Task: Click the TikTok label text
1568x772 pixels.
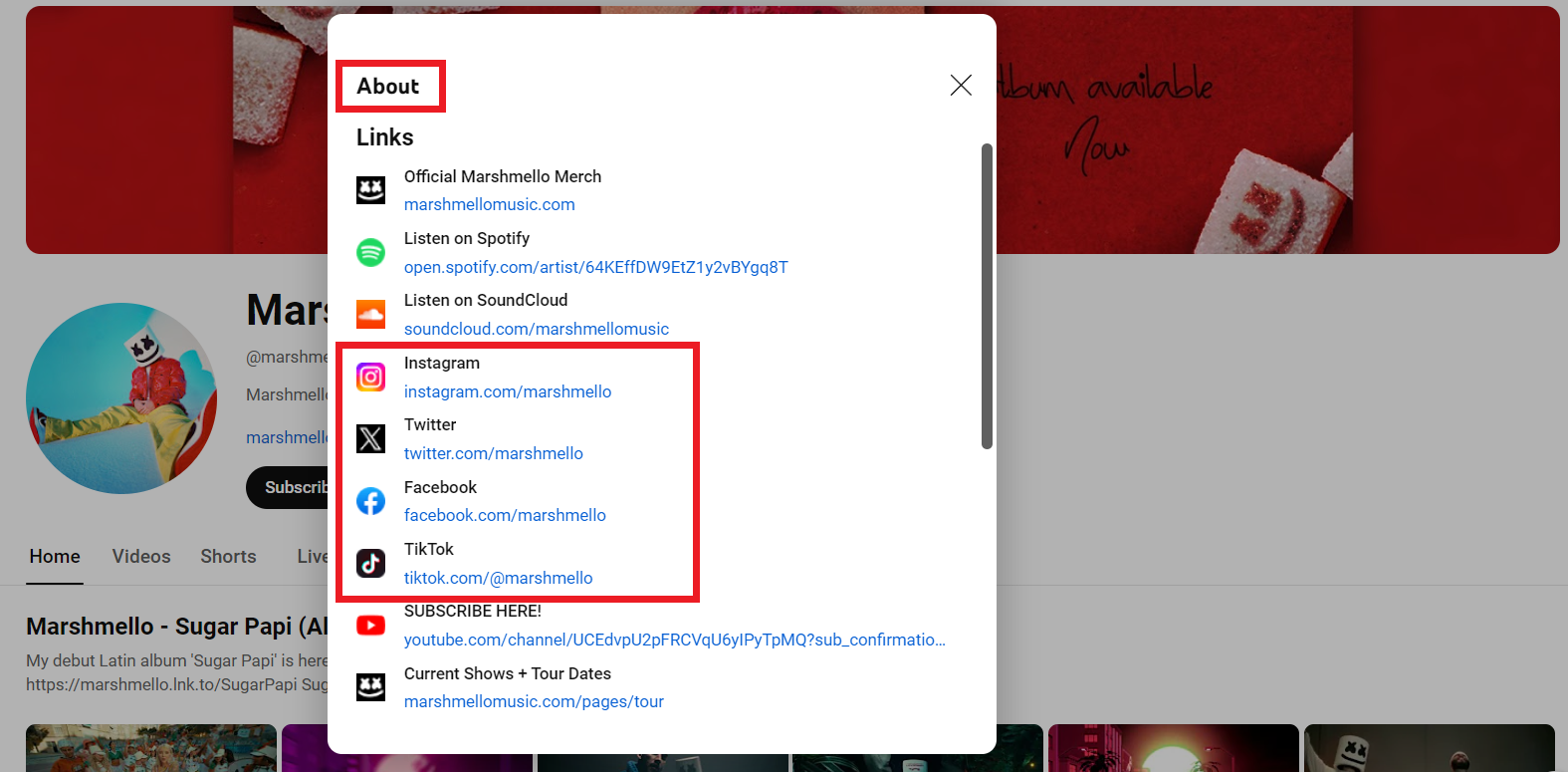Action: [429, 549]
